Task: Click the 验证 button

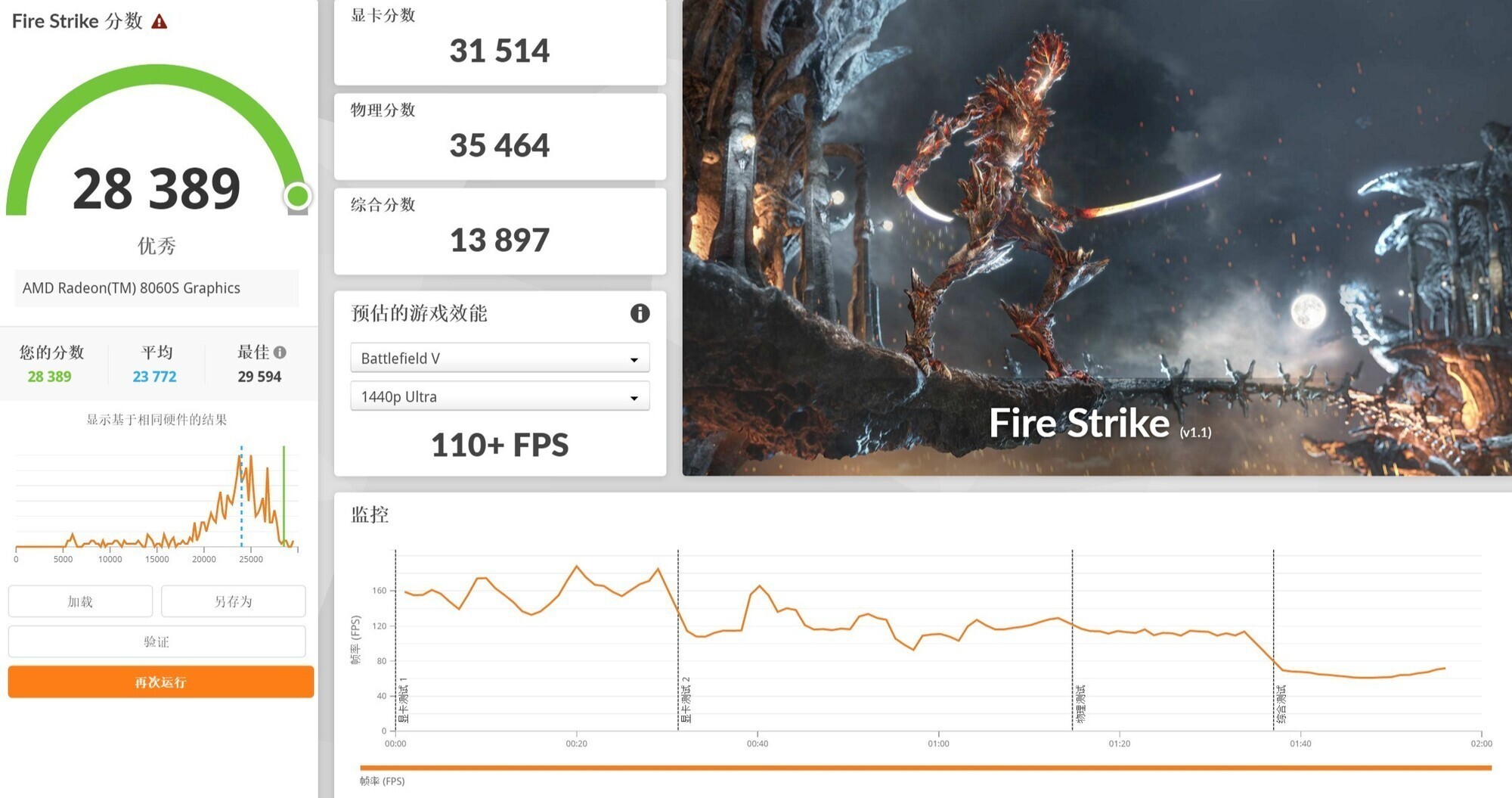Action: [156, 641]
